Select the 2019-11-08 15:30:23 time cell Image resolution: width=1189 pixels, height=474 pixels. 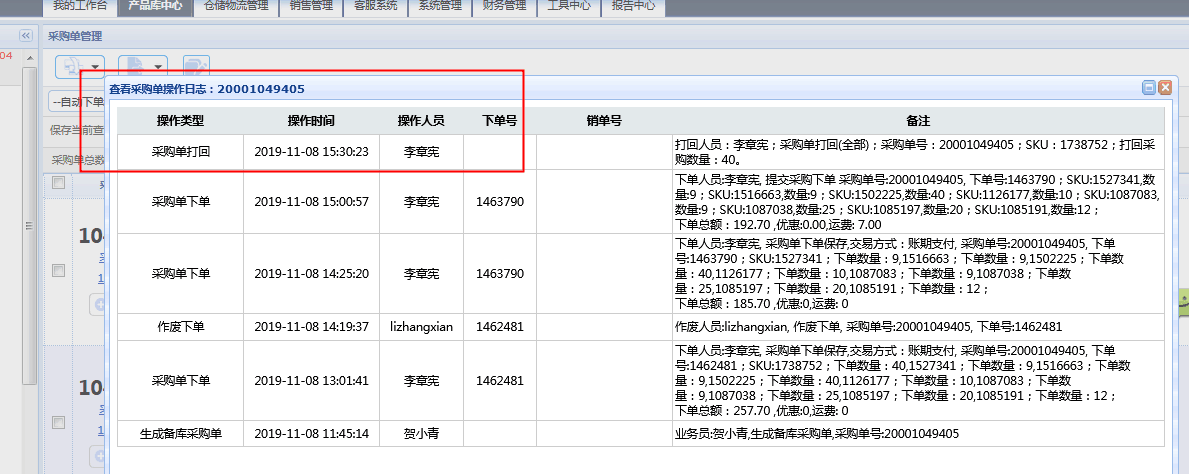point(311,152)
